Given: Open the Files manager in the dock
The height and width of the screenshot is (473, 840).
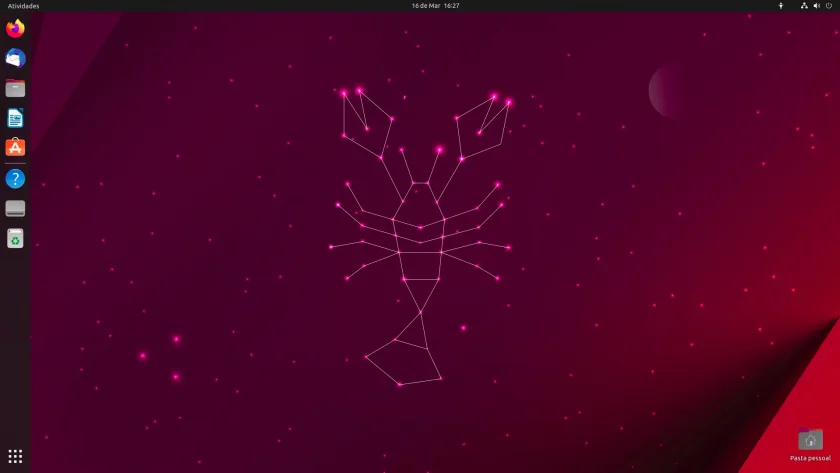Looking at the screenshot, I should 15,88.
